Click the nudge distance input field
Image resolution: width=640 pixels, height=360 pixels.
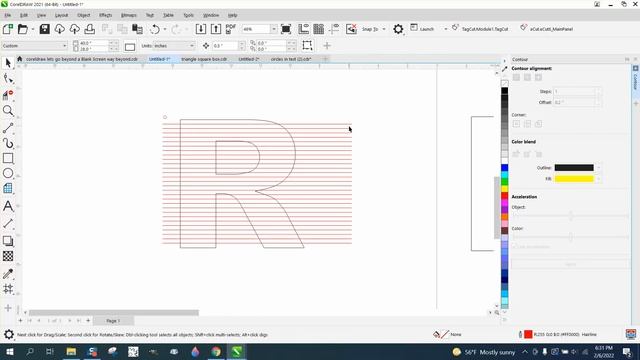click(x=225, y=46)
